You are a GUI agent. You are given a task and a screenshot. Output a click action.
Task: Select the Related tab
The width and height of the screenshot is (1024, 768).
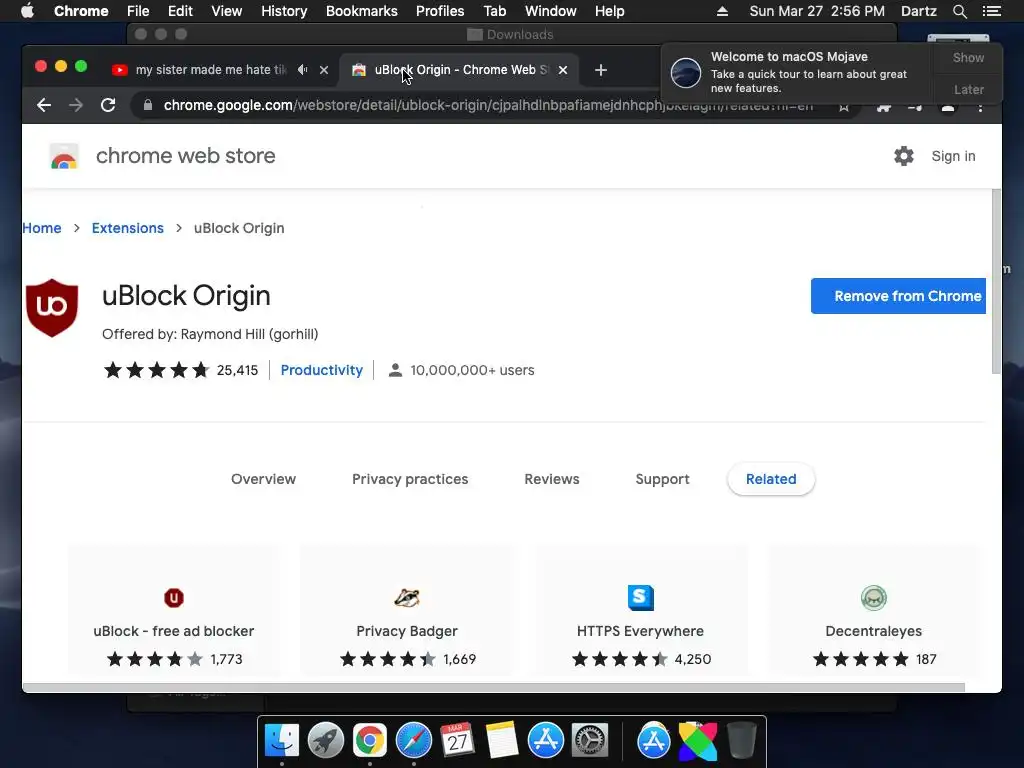(x=771, y=479)
